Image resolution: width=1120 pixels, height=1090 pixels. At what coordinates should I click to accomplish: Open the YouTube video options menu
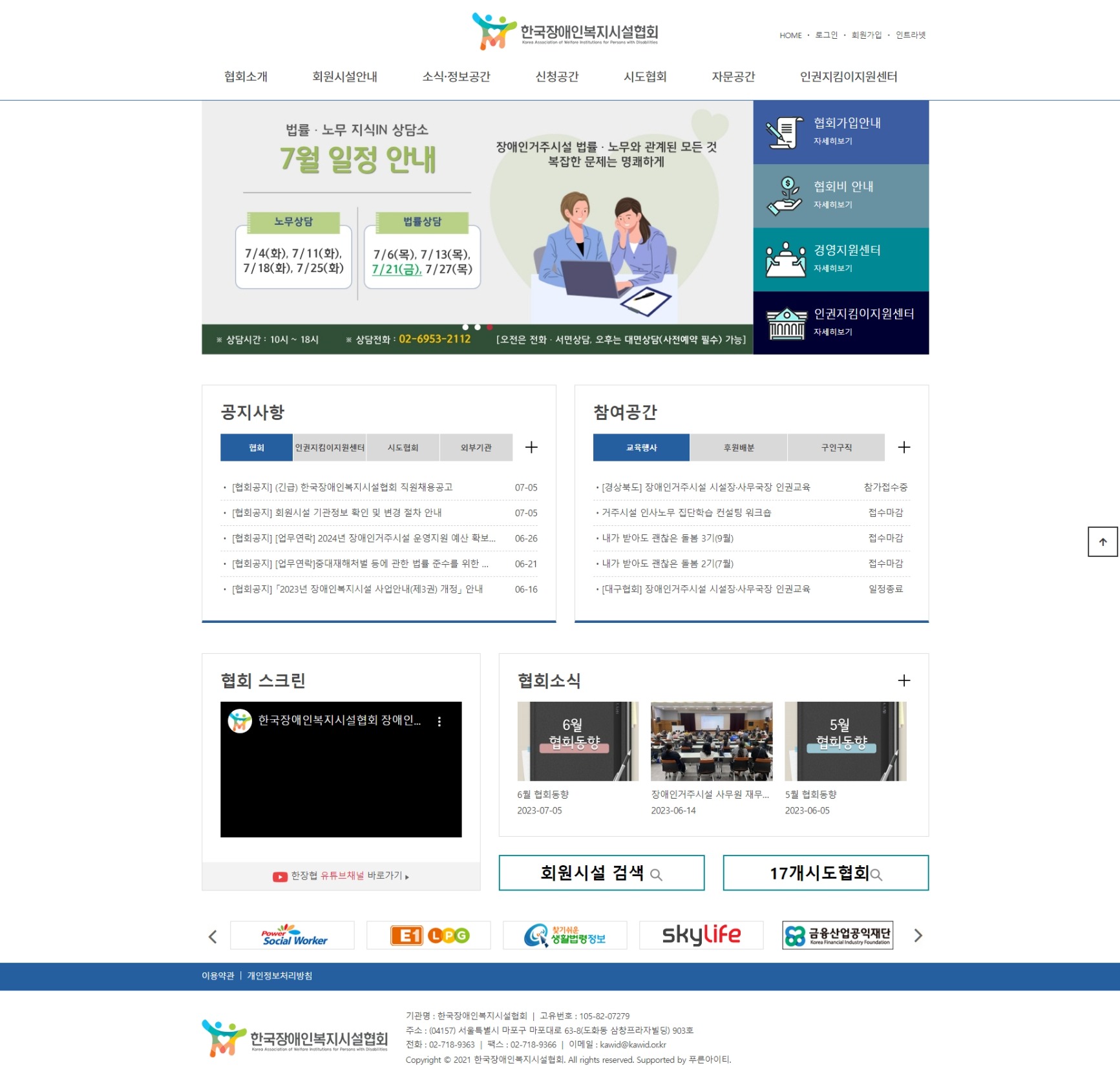[x=439, y=722]
